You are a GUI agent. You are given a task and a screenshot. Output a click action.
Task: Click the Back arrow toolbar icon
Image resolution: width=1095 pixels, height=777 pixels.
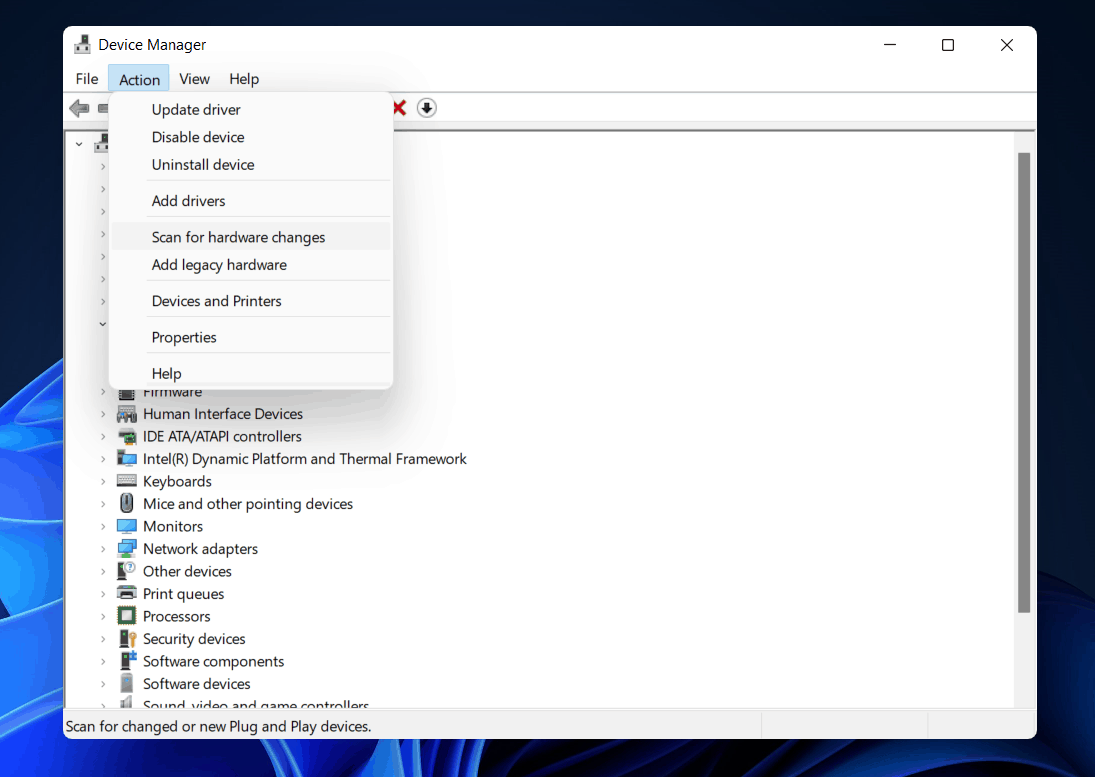(79, 108)
